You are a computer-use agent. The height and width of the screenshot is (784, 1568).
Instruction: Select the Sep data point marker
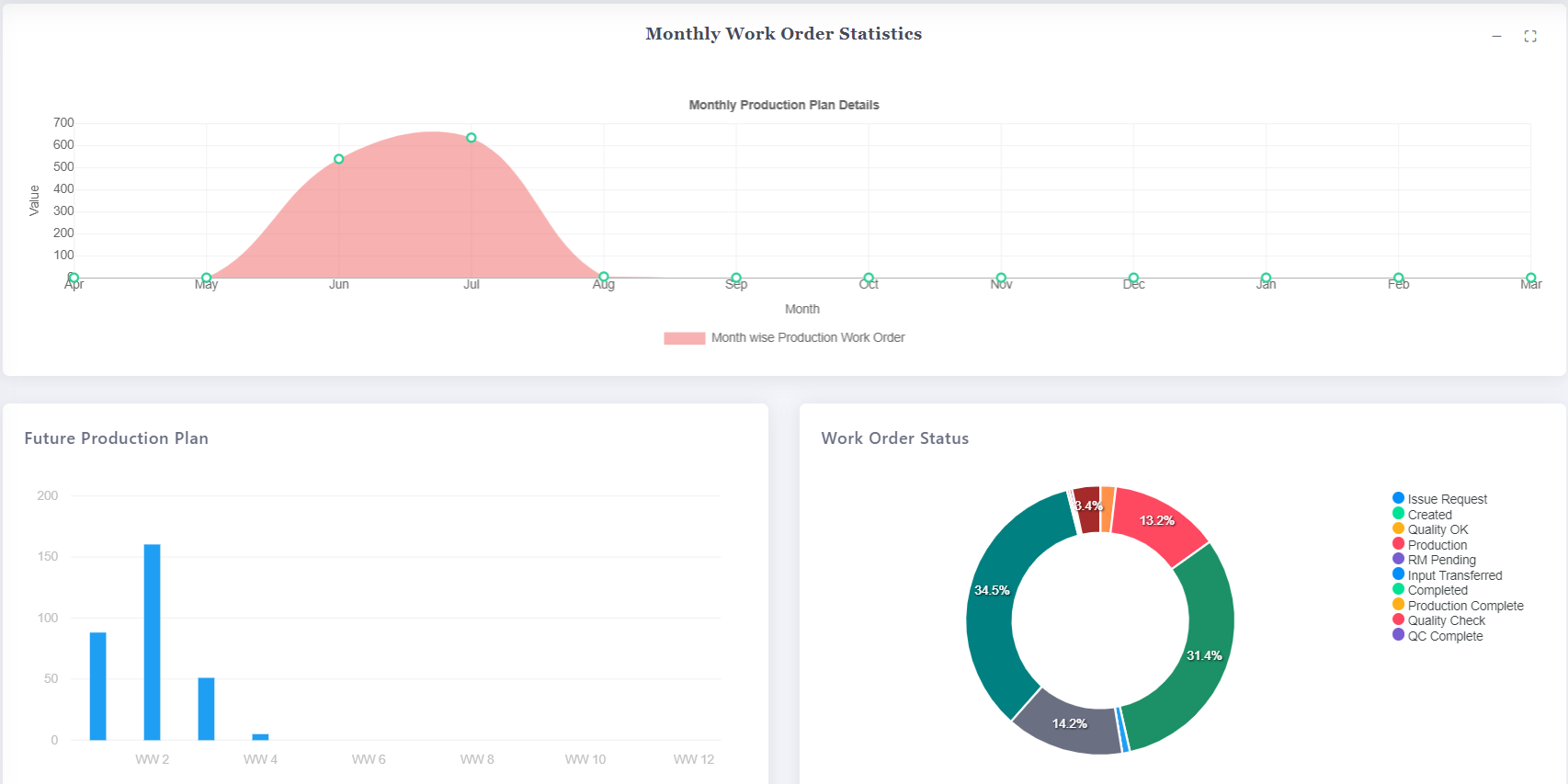click(736, 278)
